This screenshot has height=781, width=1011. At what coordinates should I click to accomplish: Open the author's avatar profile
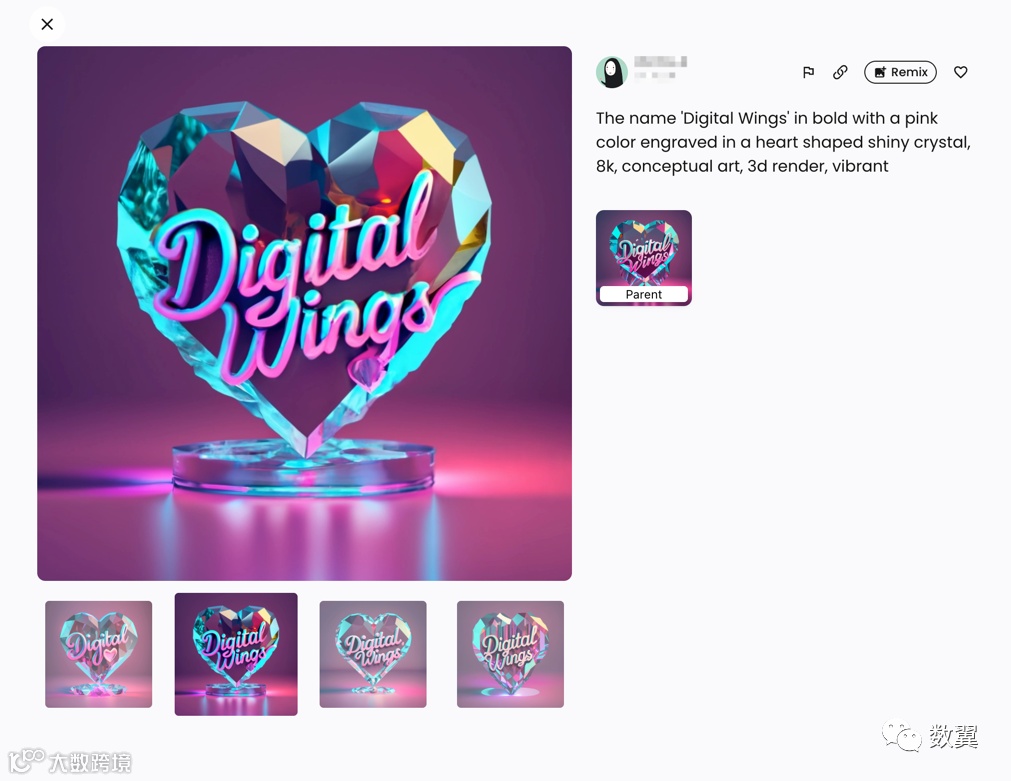pos(611,72)
